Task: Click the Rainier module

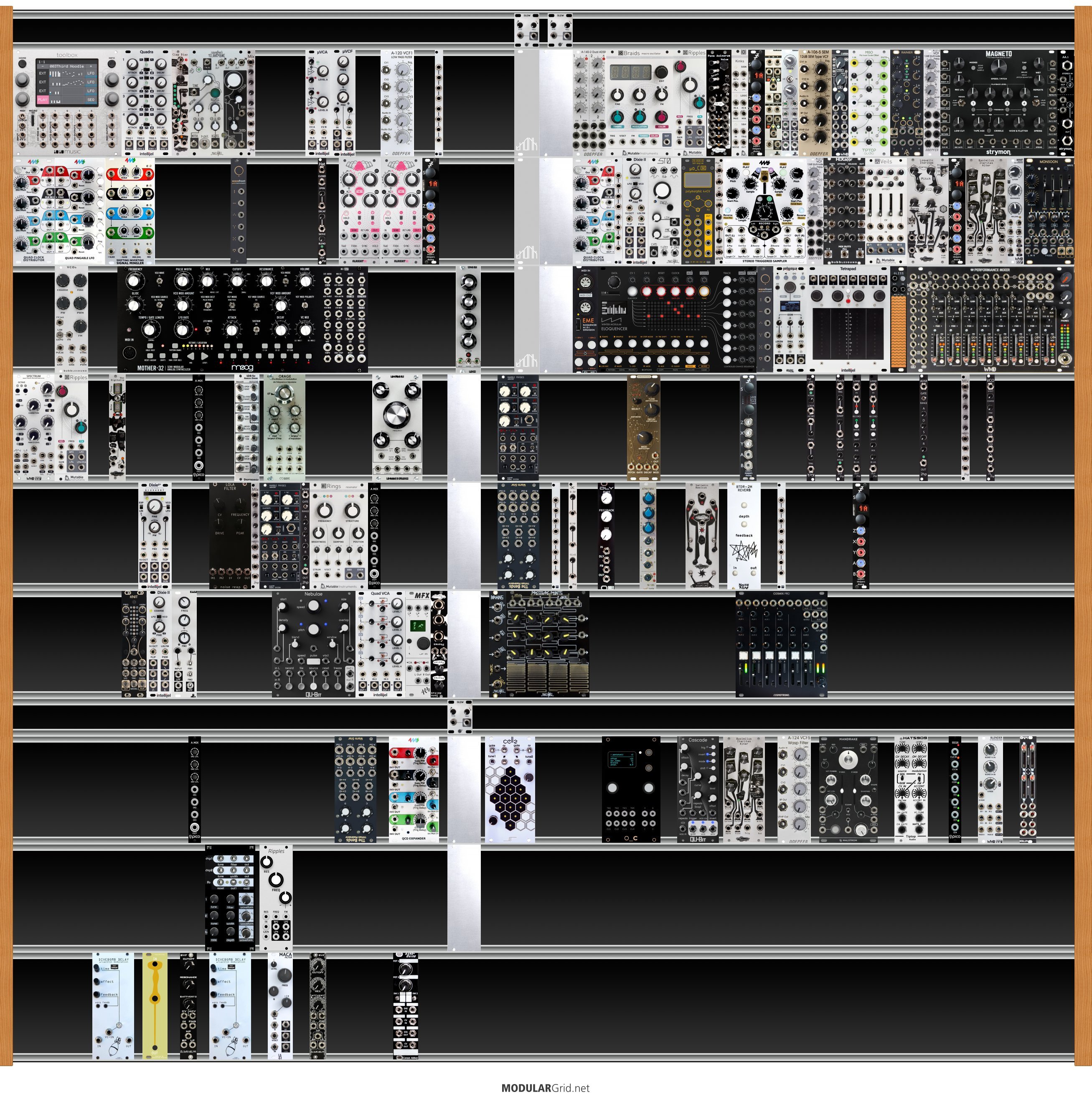Action: tap(907, 103)
